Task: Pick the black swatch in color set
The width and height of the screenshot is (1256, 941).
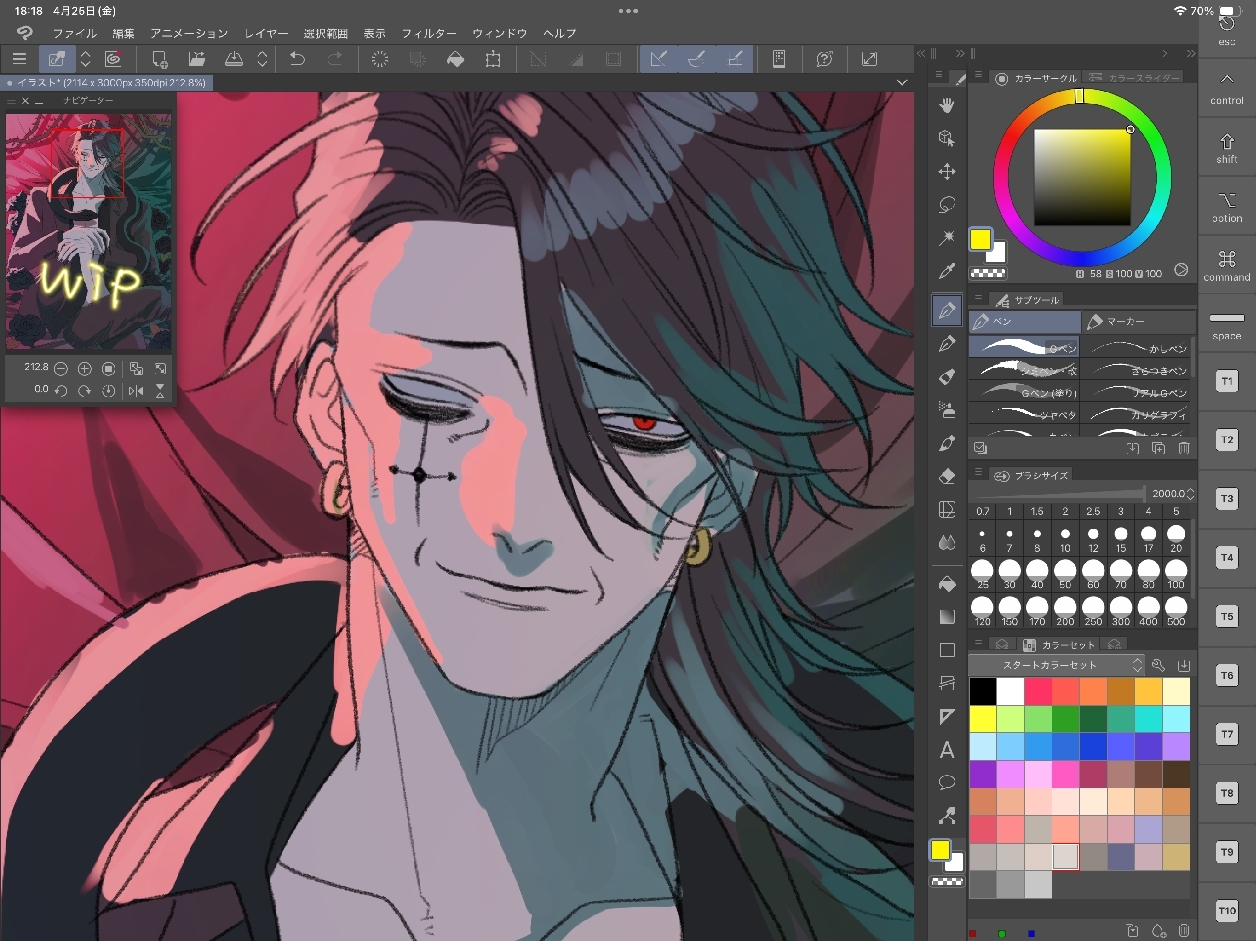Action: (x=982, y=691)
